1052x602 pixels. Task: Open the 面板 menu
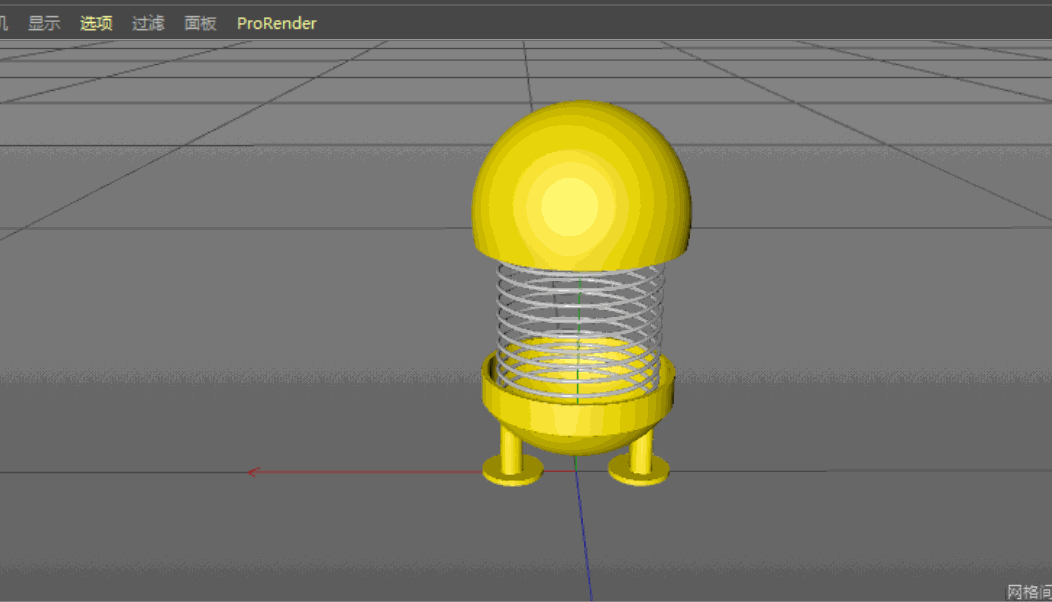click(200, 23)
